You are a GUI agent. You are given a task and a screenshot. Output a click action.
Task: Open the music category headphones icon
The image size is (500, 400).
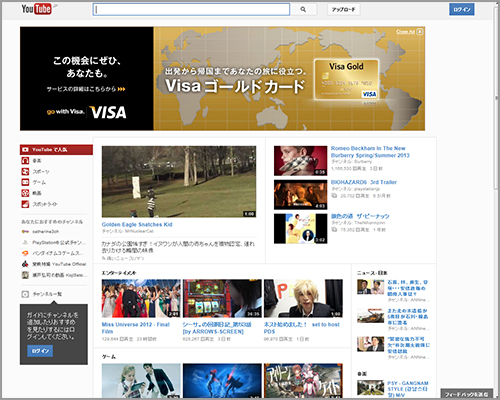[25, 161]
